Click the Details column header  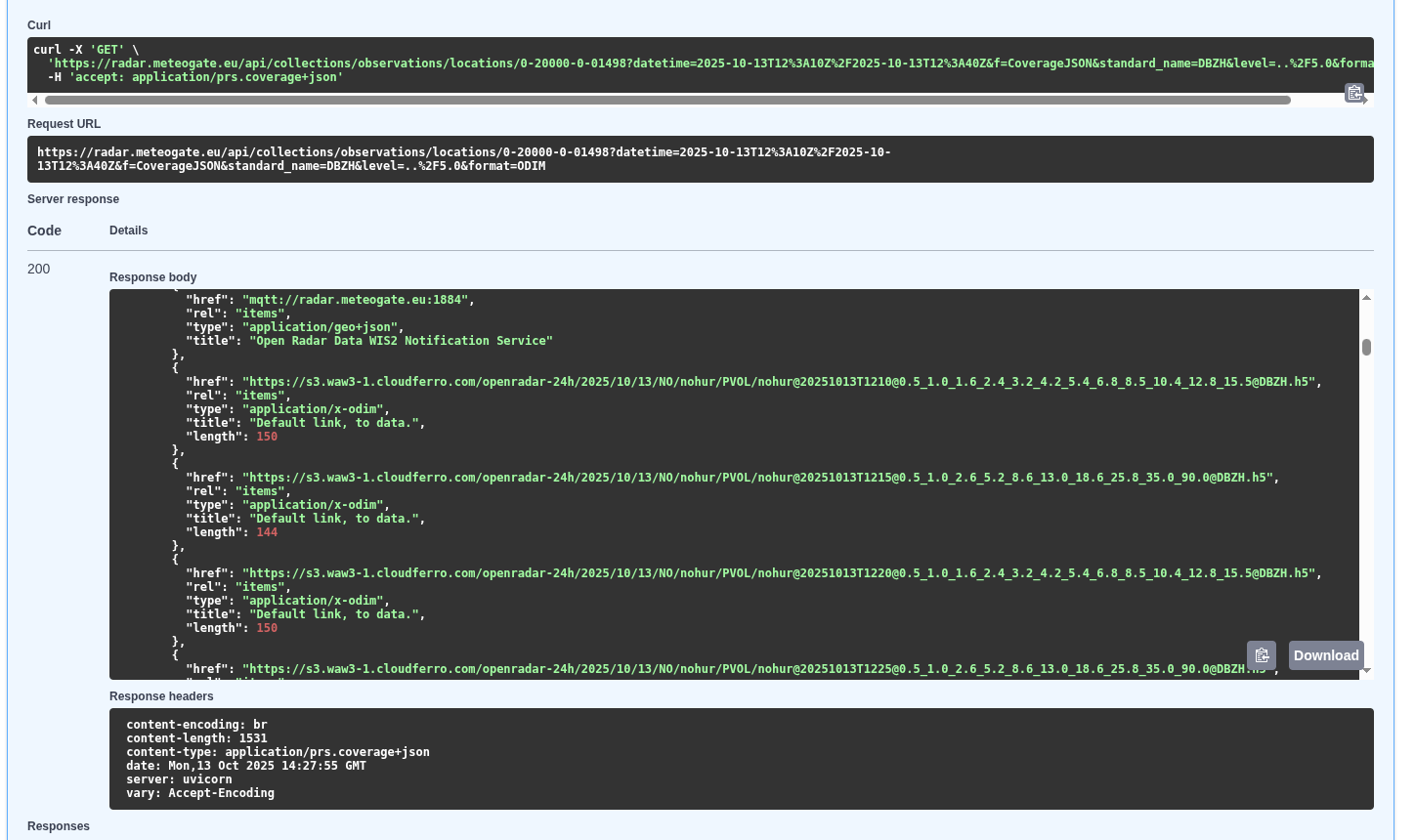(x=128, y=231)
